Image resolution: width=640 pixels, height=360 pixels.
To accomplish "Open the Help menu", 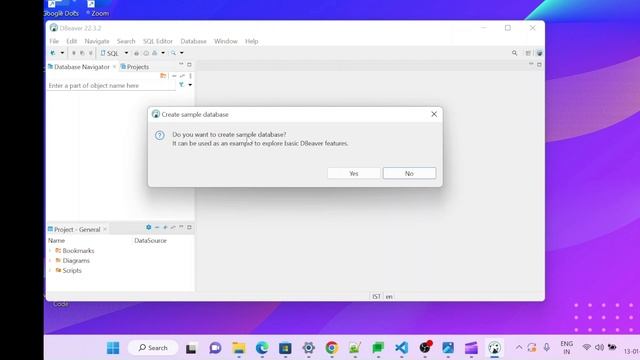I will (251, 41).
